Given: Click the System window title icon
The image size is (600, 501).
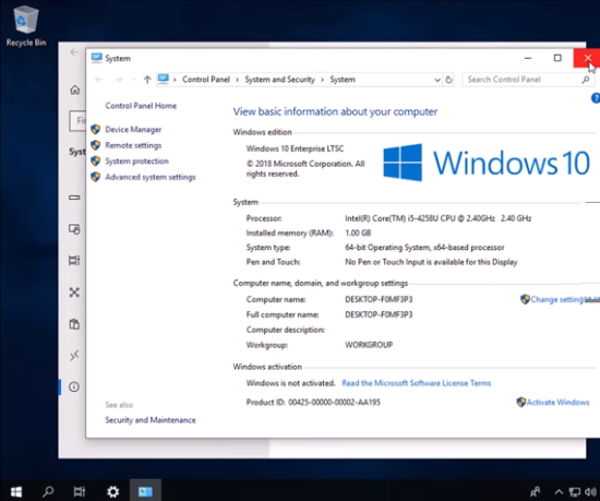Looking at the screenshot, I should [96, 58].
